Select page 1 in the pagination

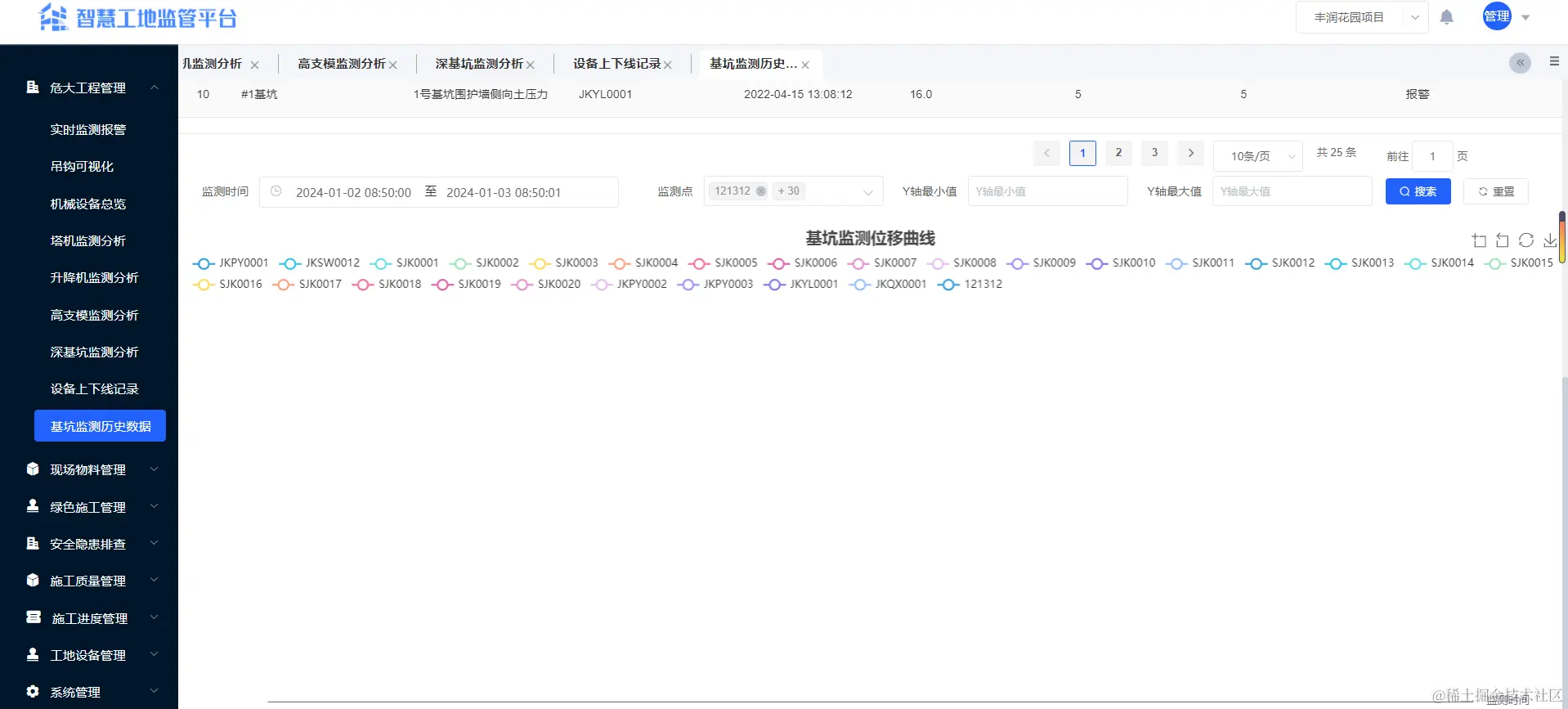pyautogui.click(x=1082, y=153)
